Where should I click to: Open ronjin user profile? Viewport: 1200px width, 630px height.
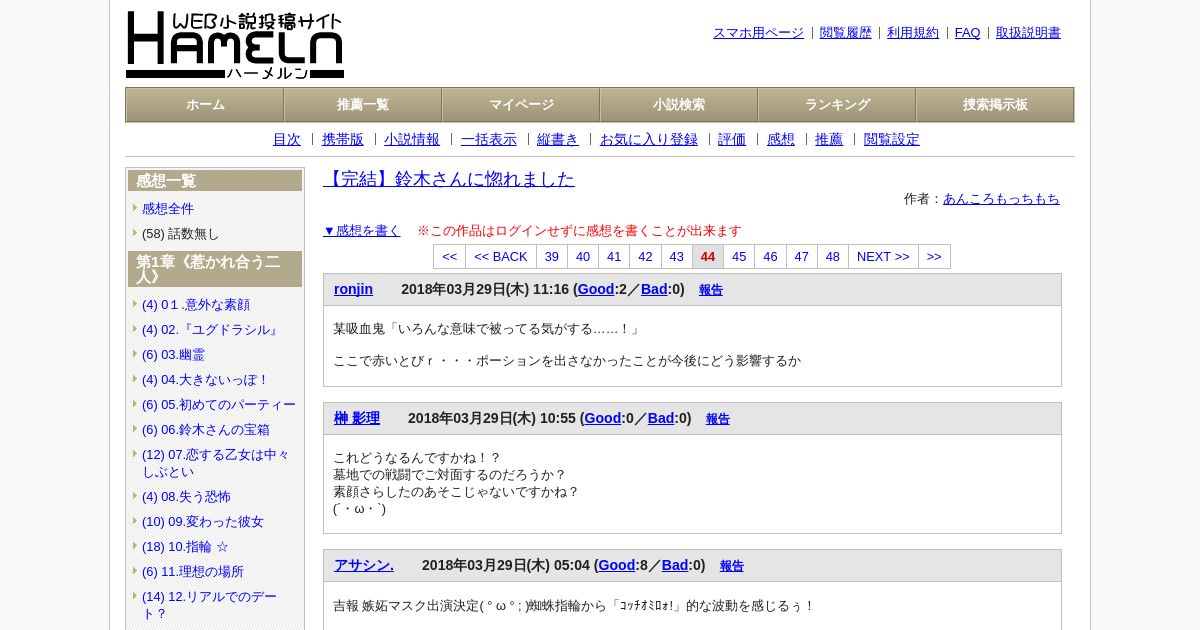pos(353,290)
